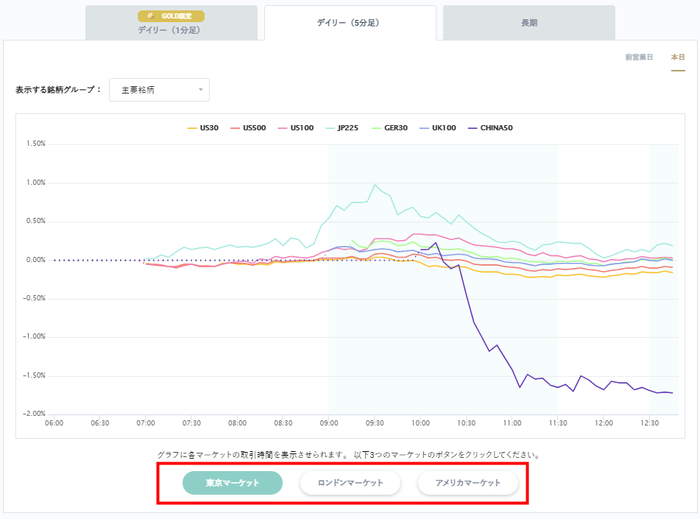The height and width of the screenshot is (519, 700).
Task: Select the 本日 view
Action: point(677,57)
